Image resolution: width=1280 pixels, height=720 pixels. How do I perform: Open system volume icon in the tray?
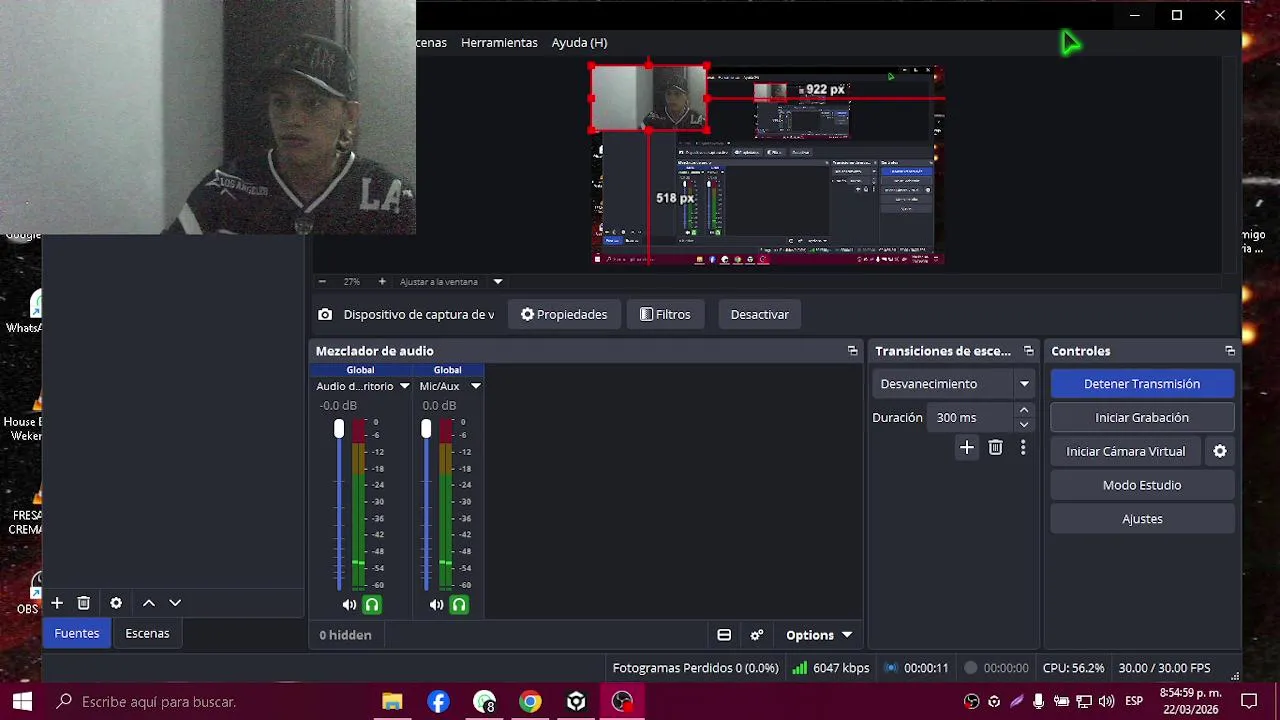coord(1106,702)
